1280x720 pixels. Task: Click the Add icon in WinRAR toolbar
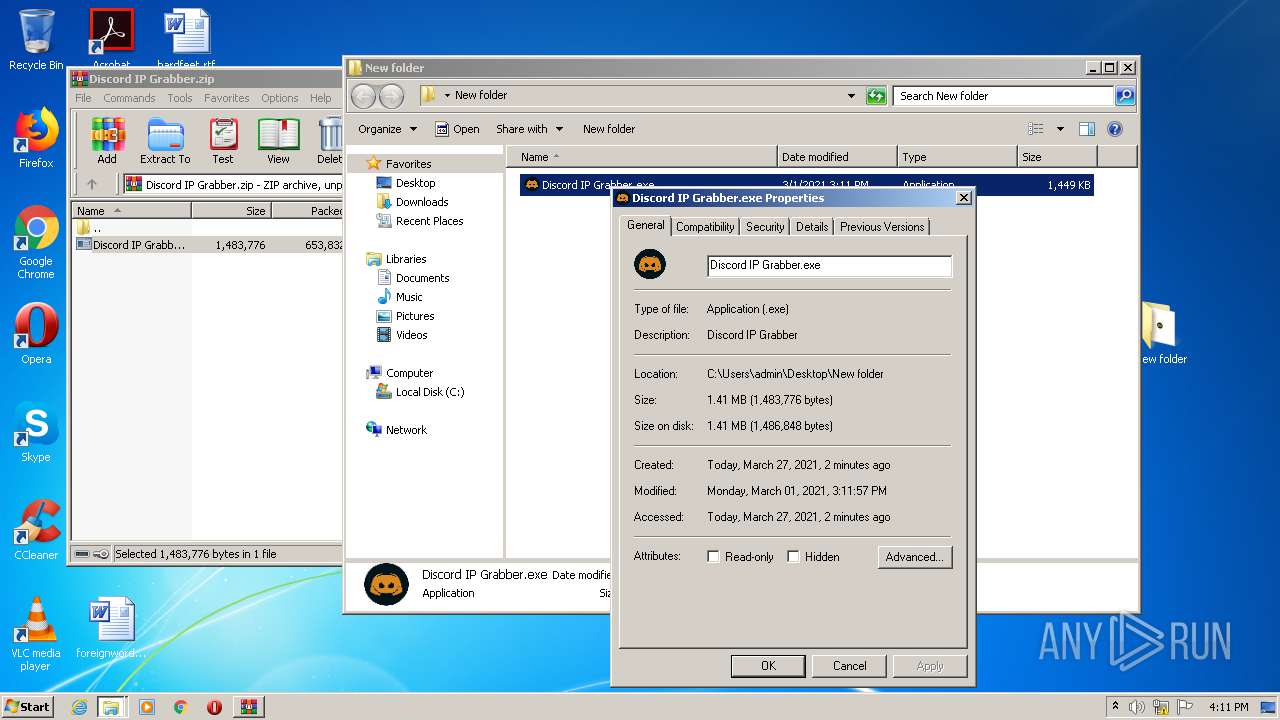[107, 141]
